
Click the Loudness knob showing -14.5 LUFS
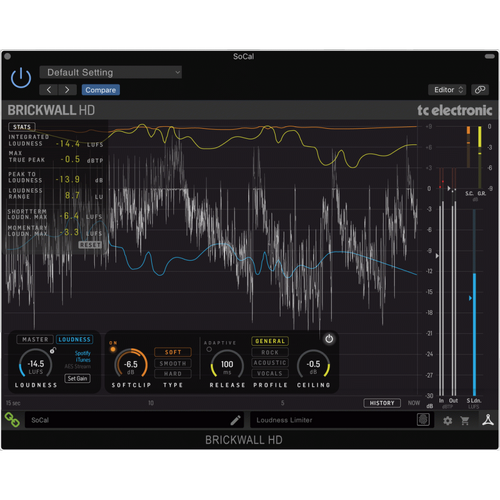click(35, 365)
